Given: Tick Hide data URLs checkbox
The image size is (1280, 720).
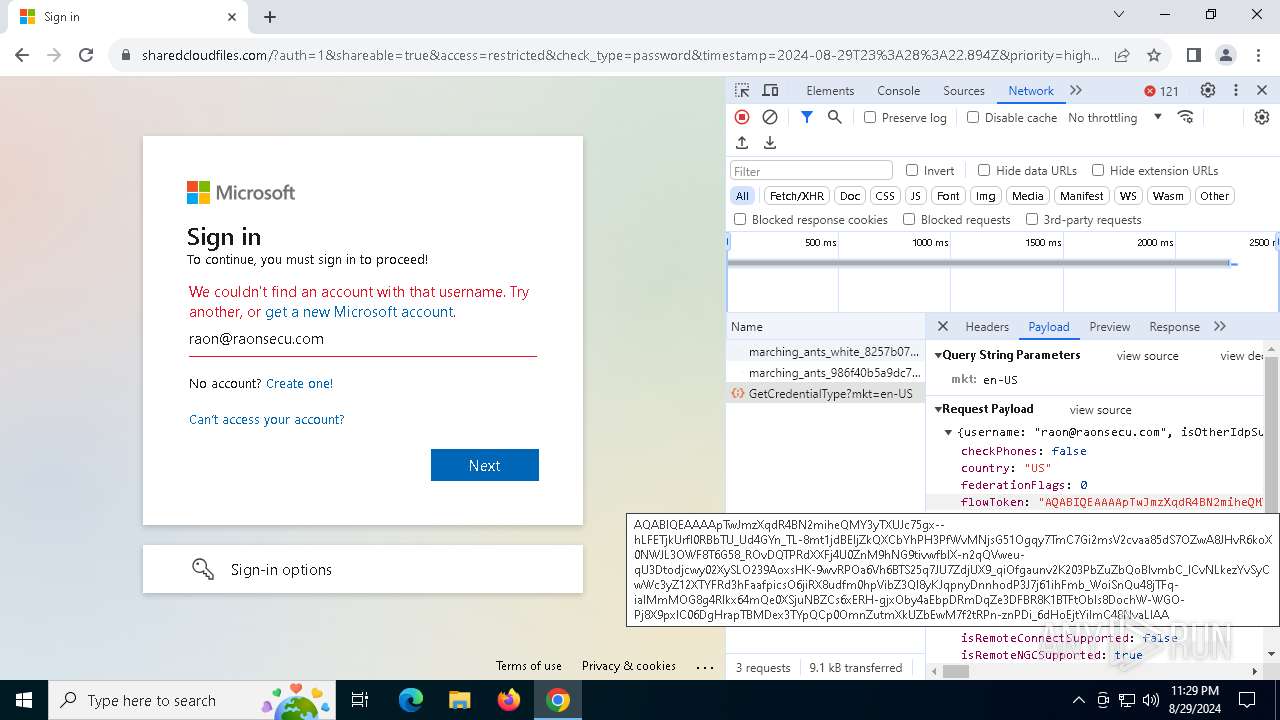Looking at the screenshot, I should pos(984,170).
